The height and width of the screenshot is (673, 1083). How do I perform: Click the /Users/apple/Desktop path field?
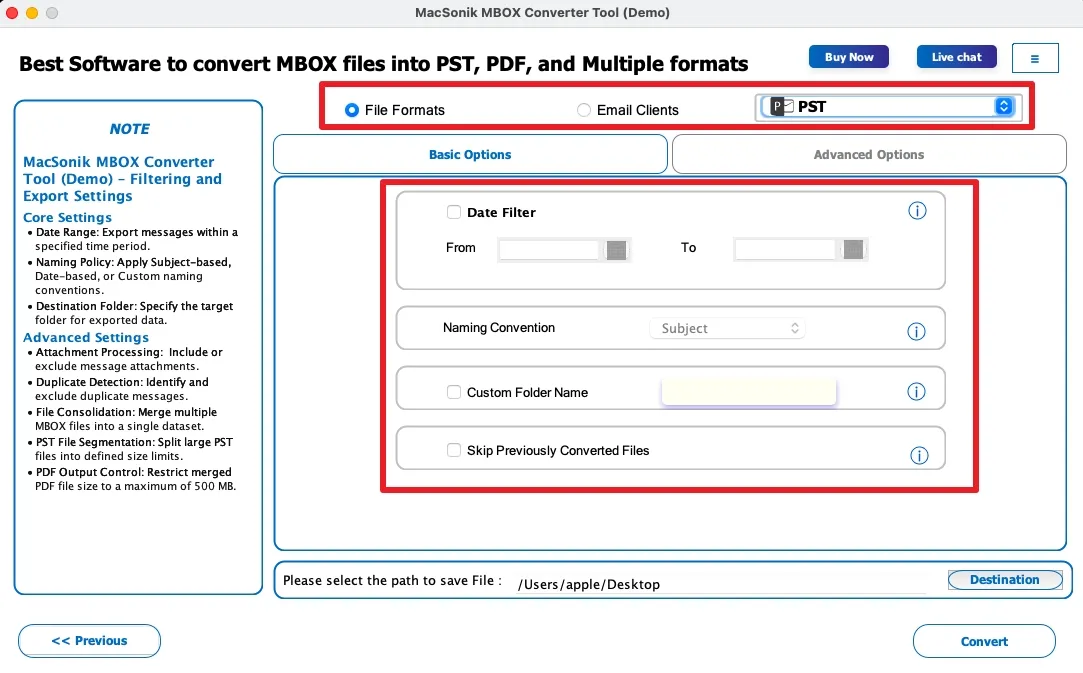[x=720, y=584]
